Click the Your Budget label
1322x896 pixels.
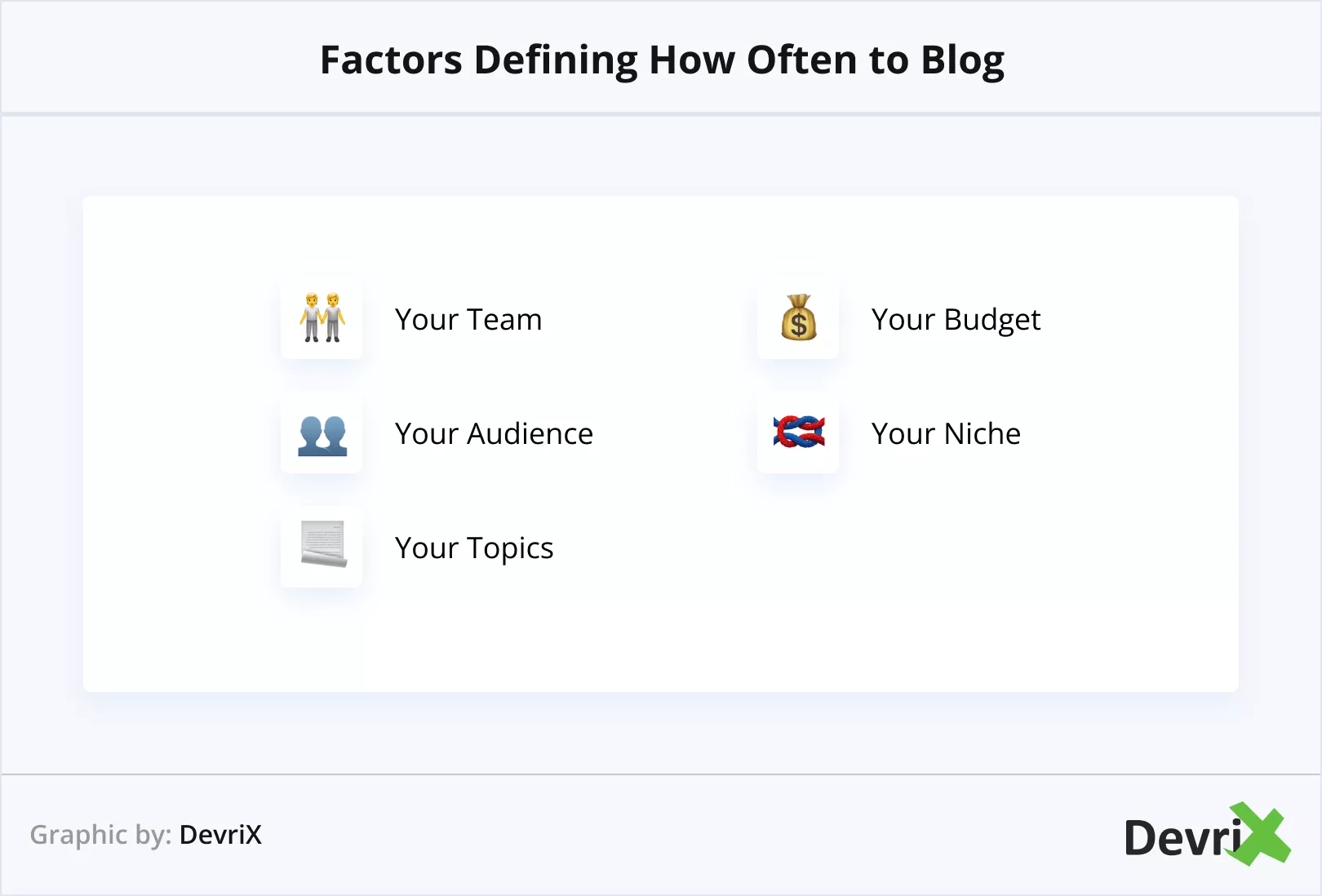coord(956,320)
